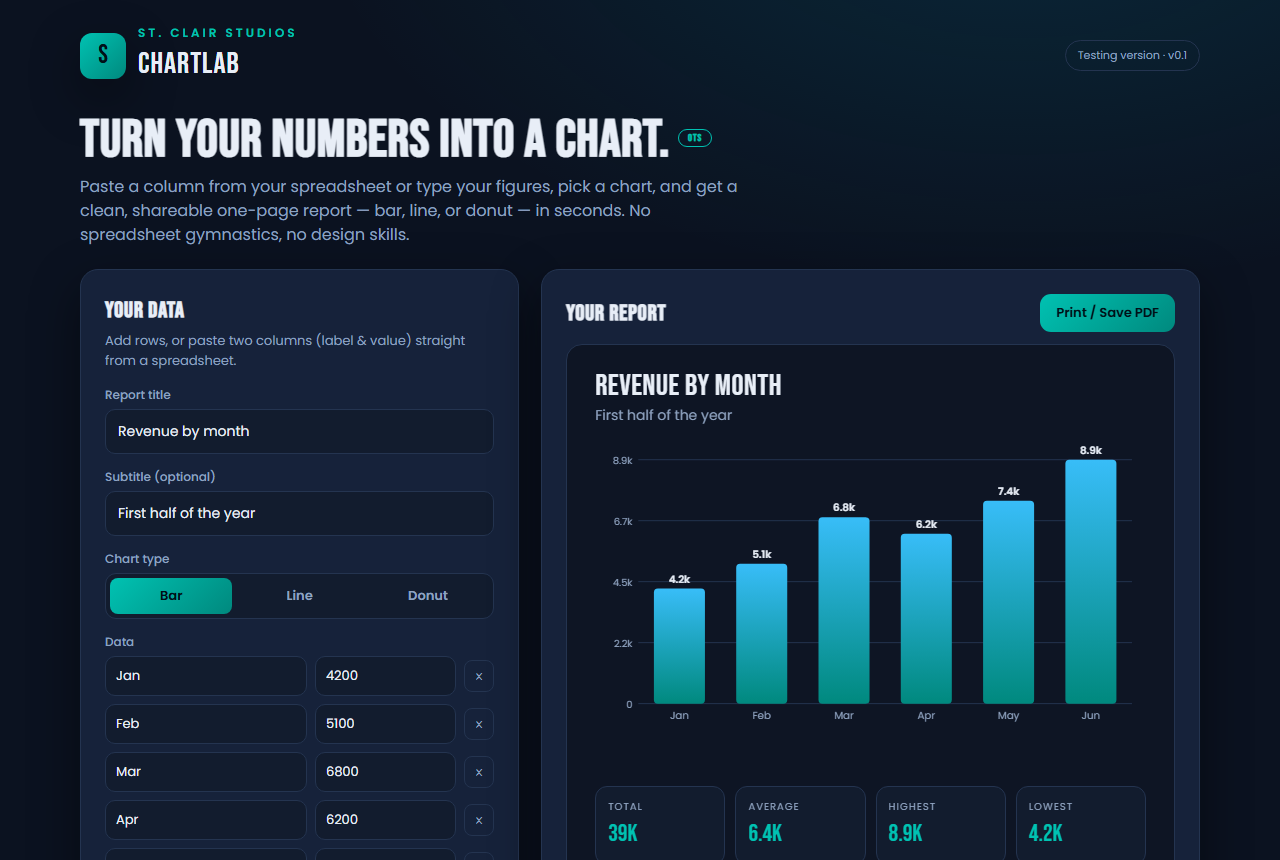Delete the Apr data row
Image resolution: width=1280 pixels, height=860 pixels.
coord(479,820)
